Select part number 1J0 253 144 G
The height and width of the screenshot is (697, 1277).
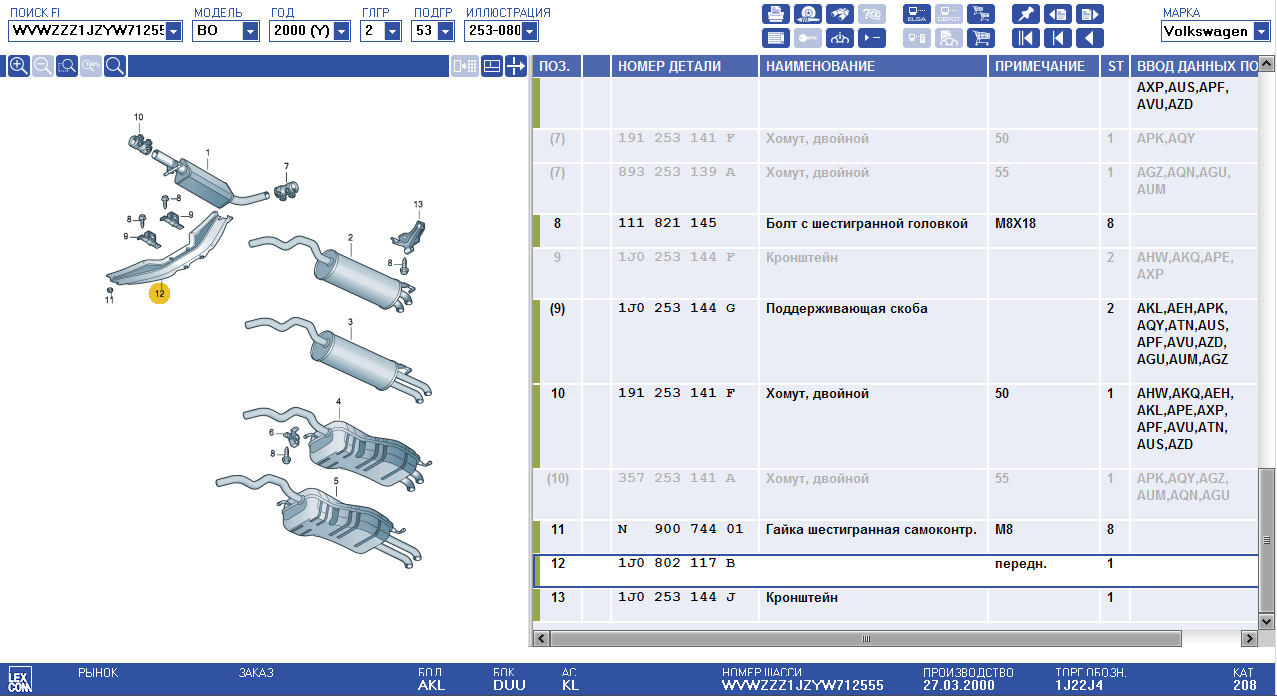[x=676, y=308]
